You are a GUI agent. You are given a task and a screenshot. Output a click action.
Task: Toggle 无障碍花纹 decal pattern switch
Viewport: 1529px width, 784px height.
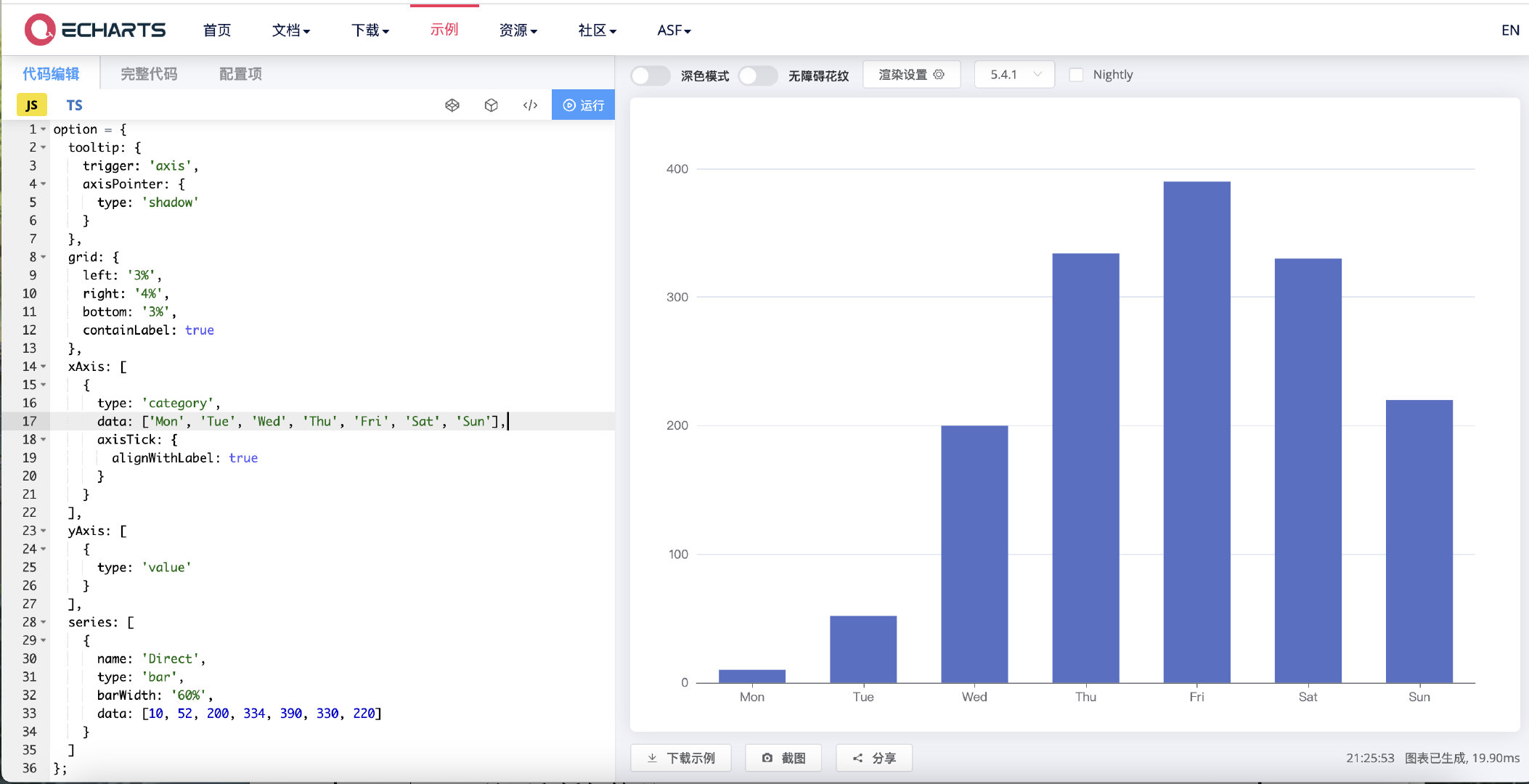click(758, 75)
